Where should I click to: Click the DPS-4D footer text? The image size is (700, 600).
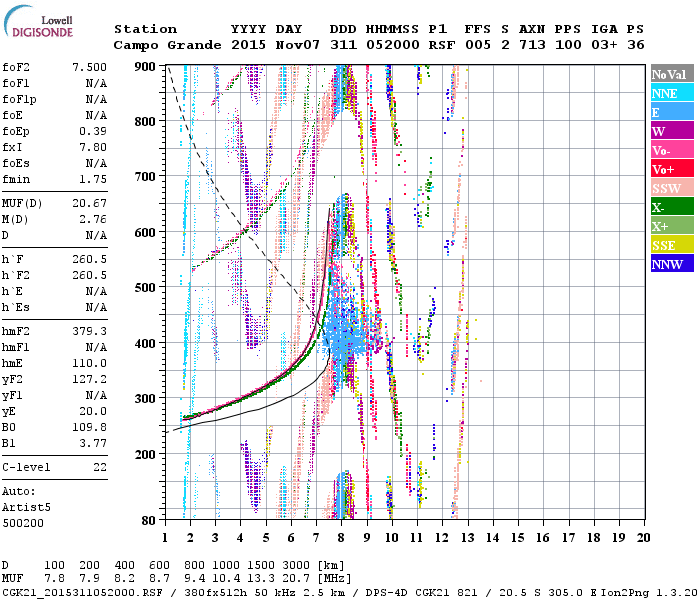pos(386,593)
